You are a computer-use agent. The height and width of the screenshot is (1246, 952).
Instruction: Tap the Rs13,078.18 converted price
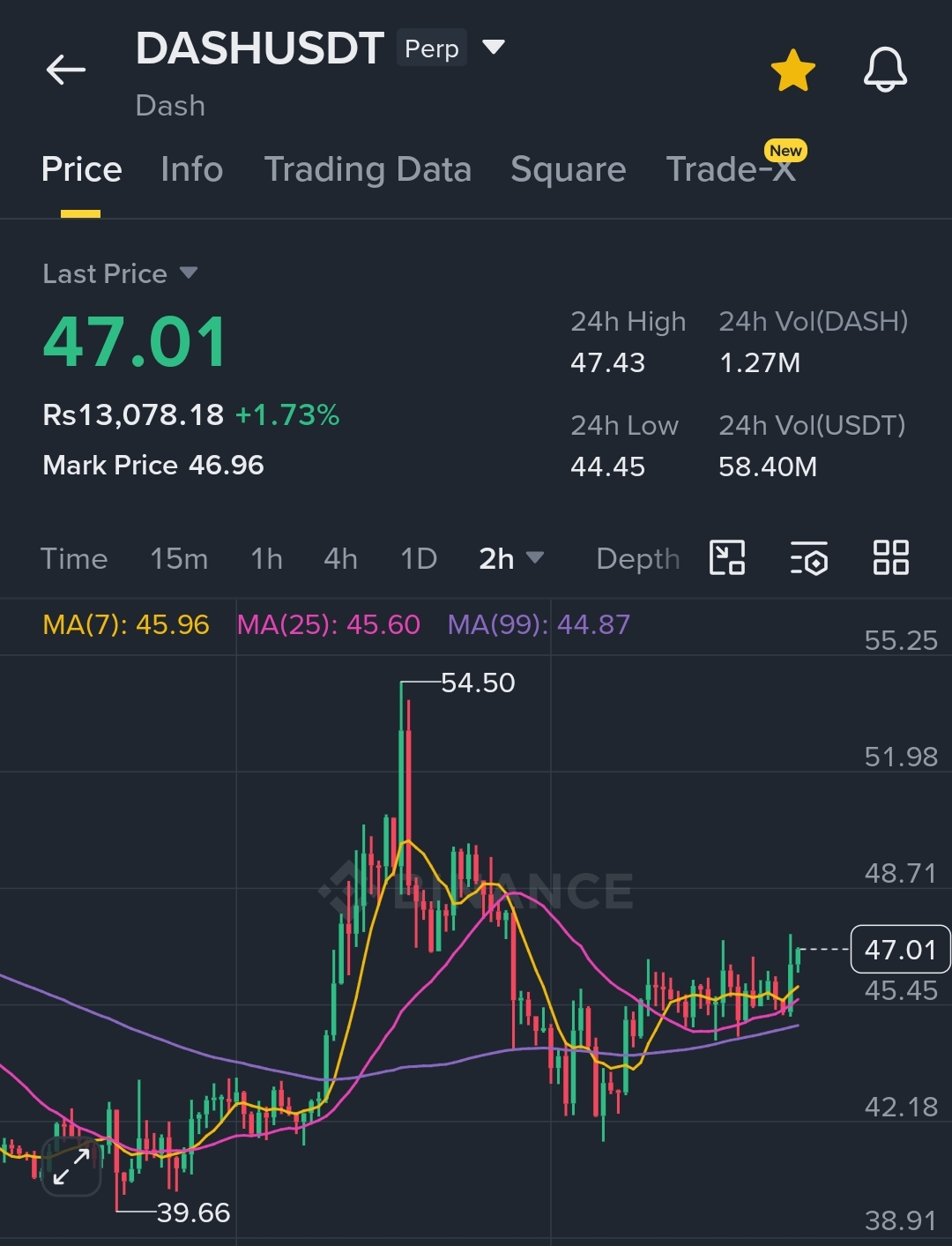[x=133, y=415]
